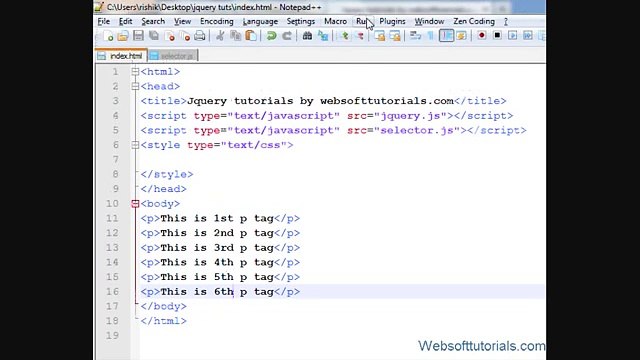Image resolution: width=640 pixels, height=360 pixels.
Task: Open the Edit menu
Action: pos(125,21)
